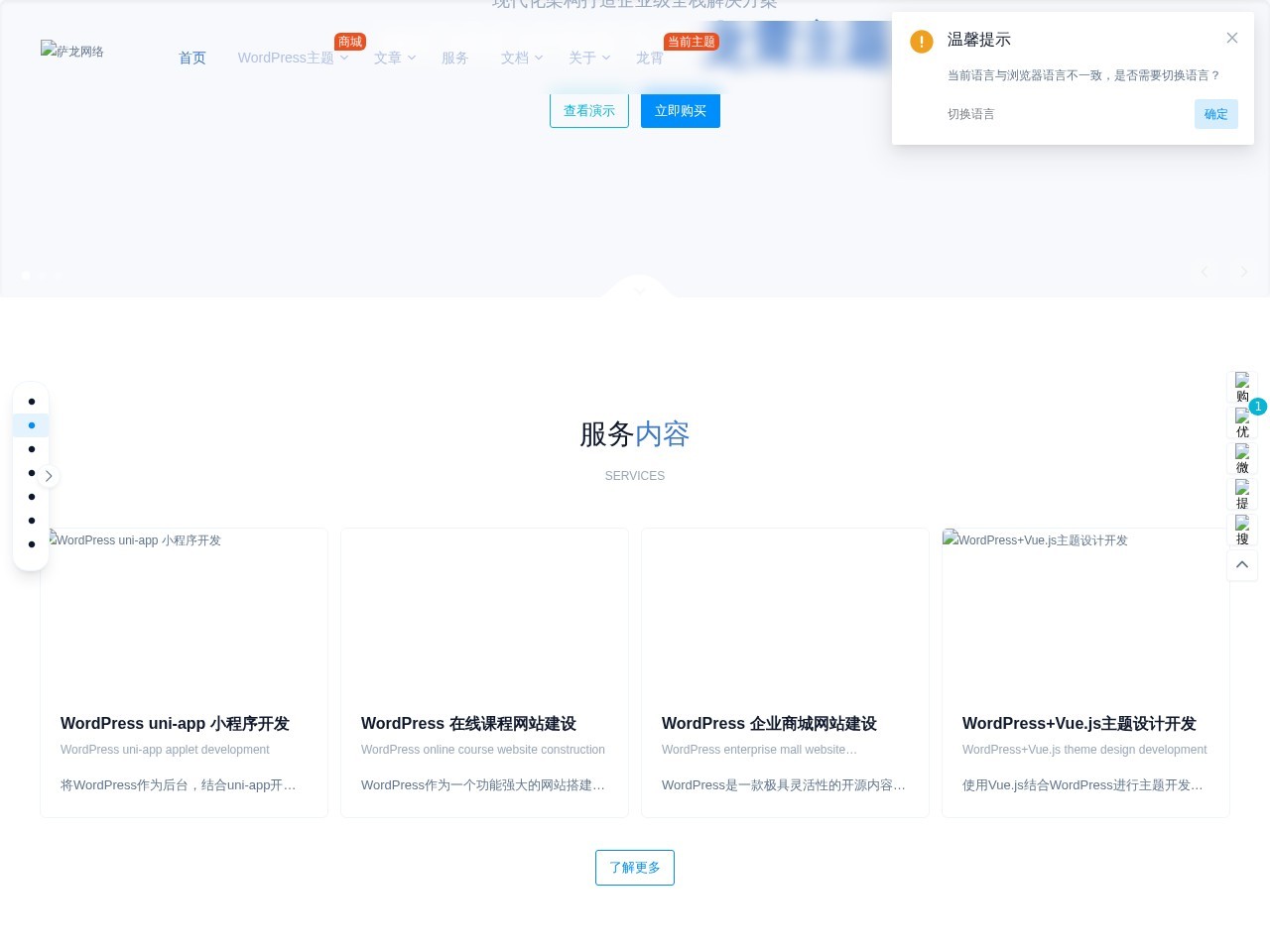Jump to last section dot in left navigator
The height and width of the screenshot is (952, 1270).
pyautogui.click(x=32, y=544)
